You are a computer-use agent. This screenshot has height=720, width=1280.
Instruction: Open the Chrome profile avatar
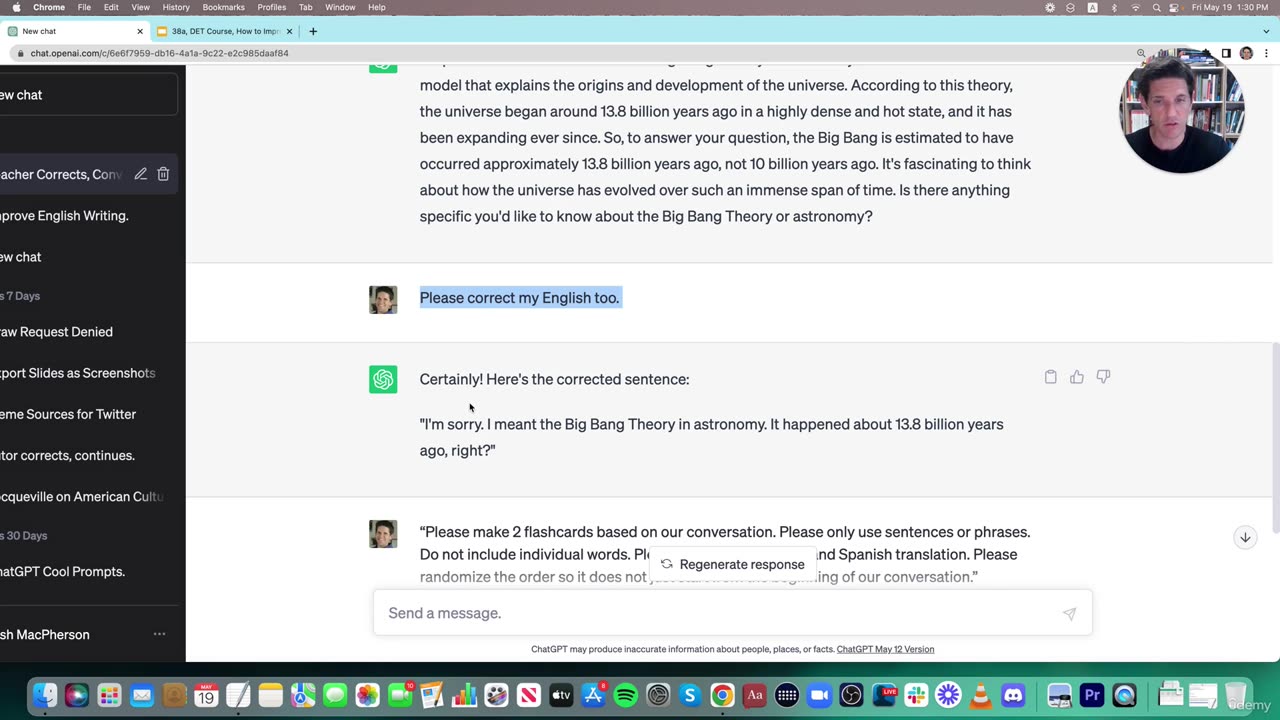click(1246, 53)
